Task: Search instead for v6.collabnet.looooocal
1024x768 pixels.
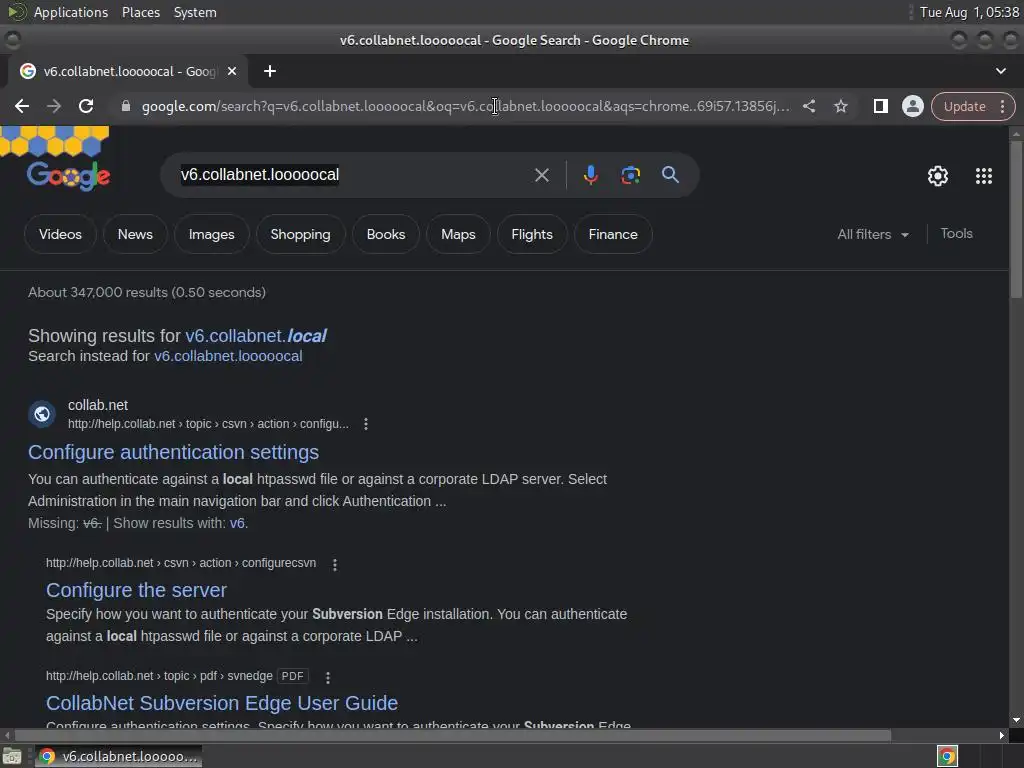Action: click(228, 356)
